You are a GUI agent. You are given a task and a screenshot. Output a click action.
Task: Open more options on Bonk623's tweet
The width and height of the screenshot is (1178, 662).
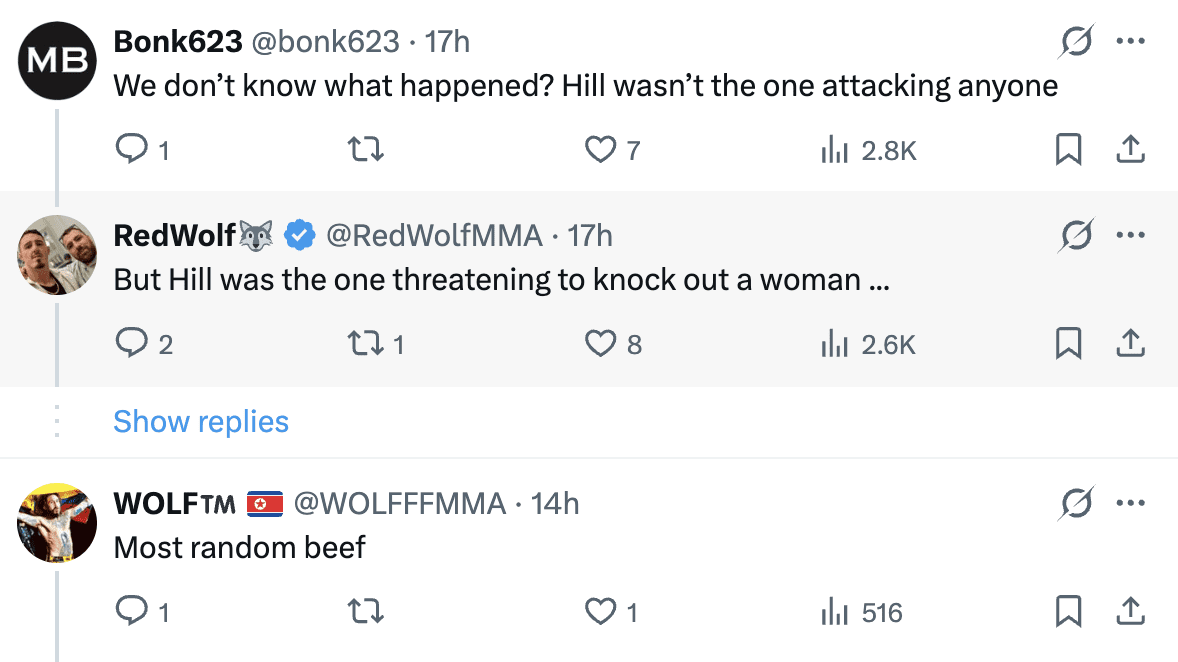pyautogui.click(x=1130, y=42)
